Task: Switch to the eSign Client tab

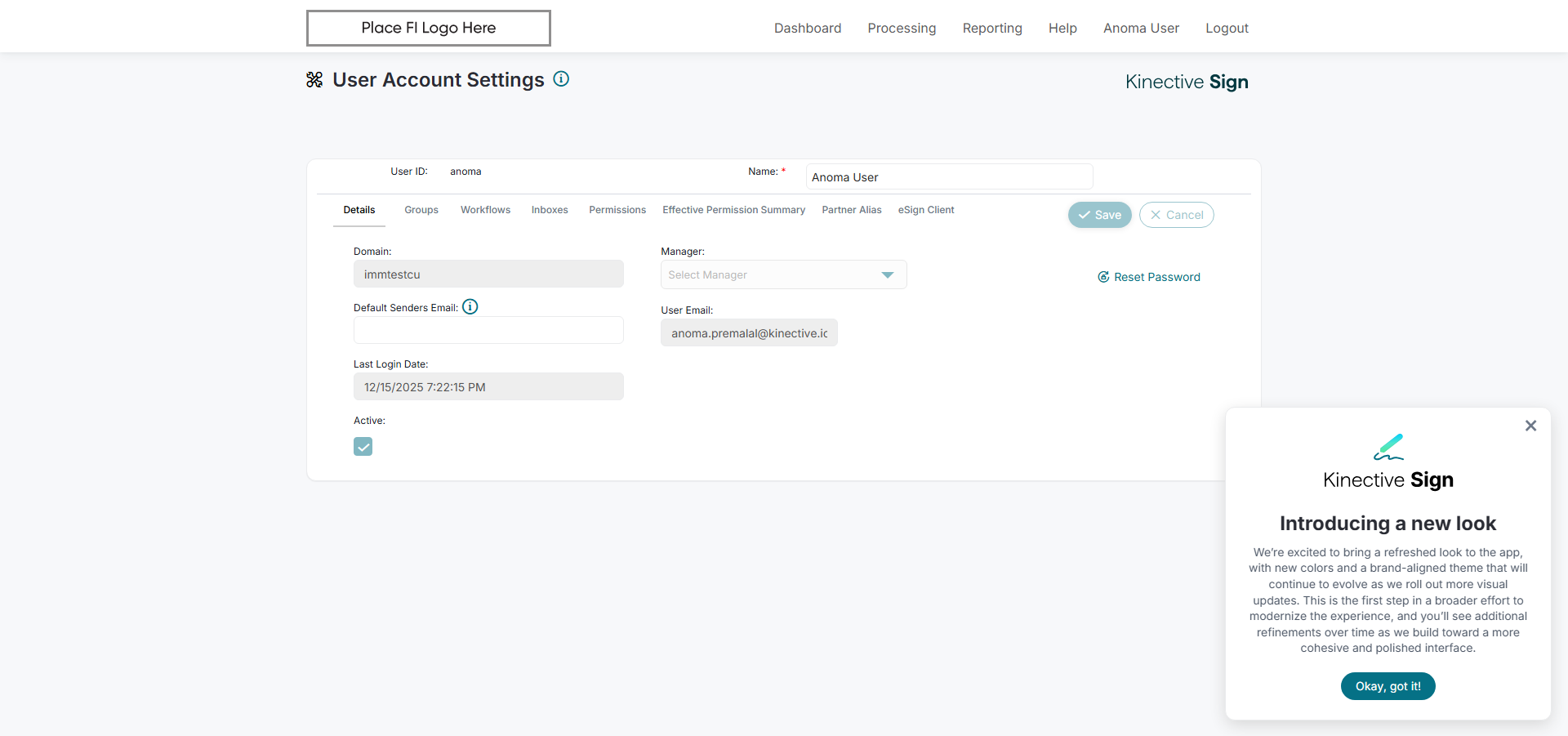Action: pos(926,210)
